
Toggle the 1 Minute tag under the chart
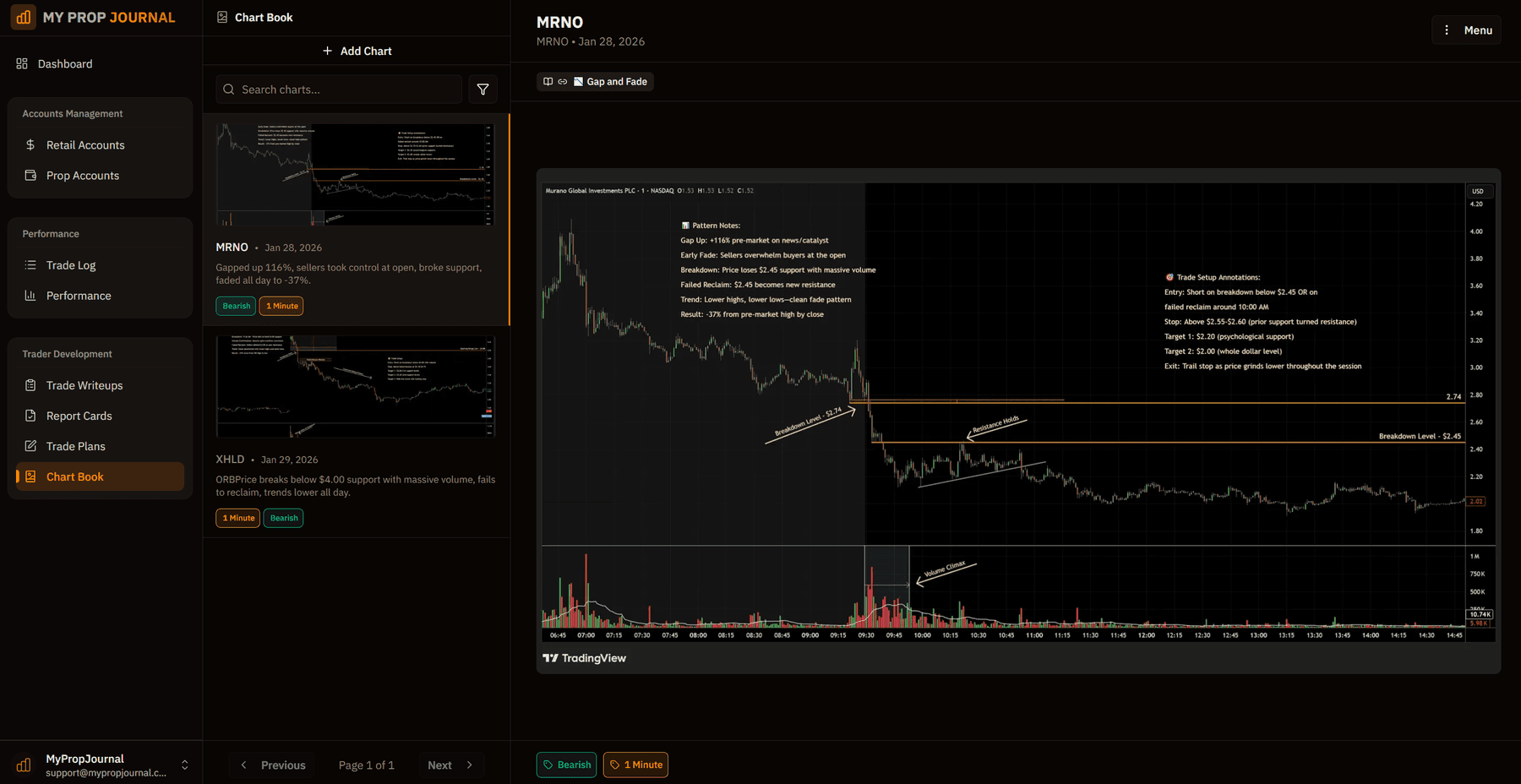(635, 765)
